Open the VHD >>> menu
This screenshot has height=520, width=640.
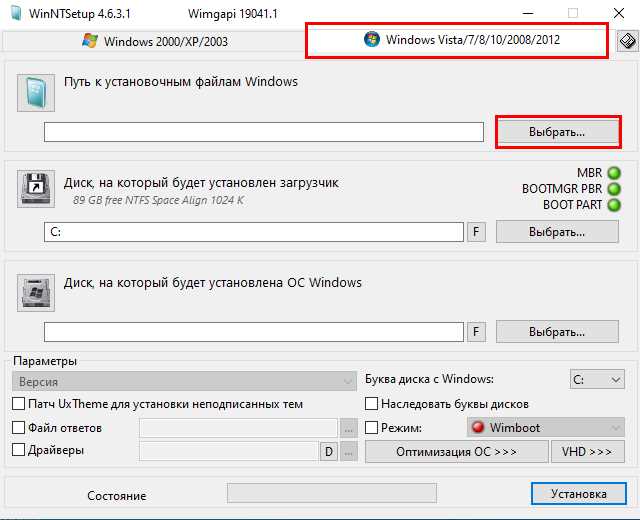pyautogui.click(x=588, y=452)
